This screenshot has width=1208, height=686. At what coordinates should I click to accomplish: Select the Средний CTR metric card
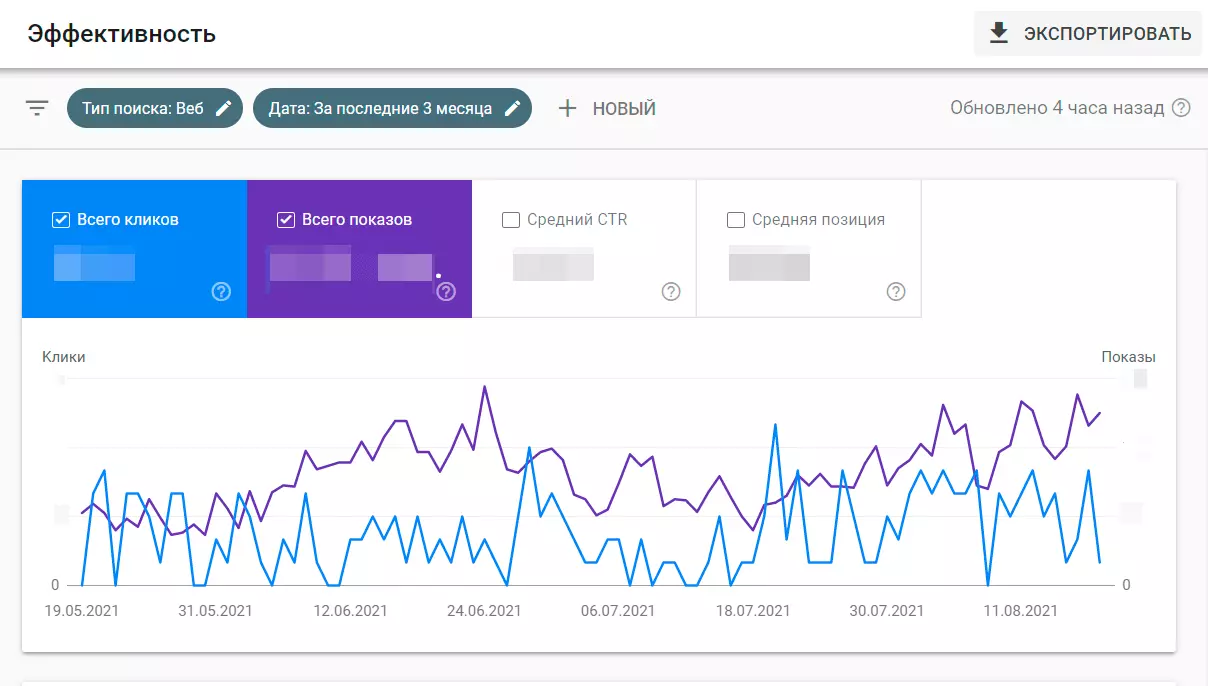584,249
